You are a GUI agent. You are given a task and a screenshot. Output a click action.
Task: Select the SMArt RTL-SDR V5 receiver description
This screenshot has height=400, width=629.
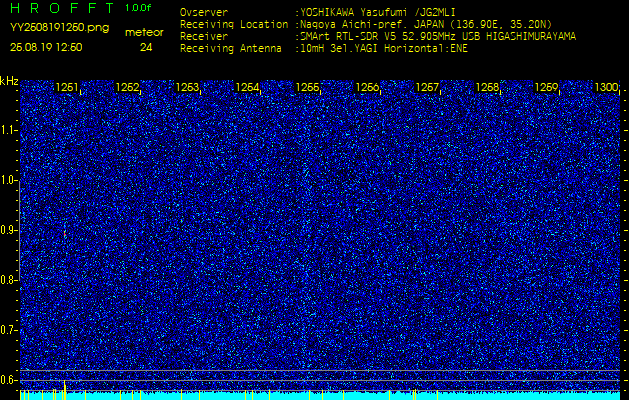tap(438, 37)
